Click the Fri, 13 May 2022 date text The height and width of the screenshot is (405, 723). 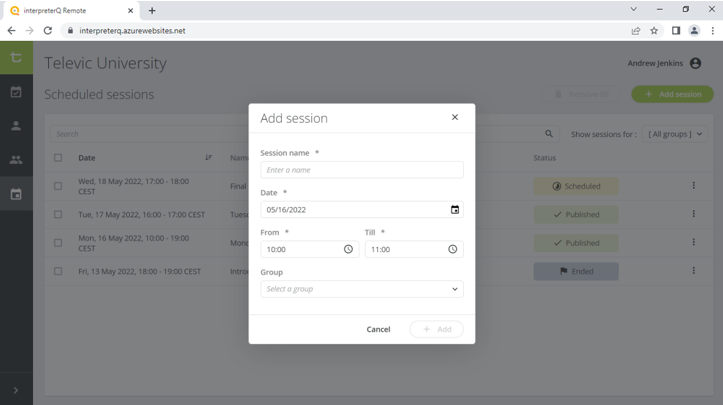coord(139,271)
